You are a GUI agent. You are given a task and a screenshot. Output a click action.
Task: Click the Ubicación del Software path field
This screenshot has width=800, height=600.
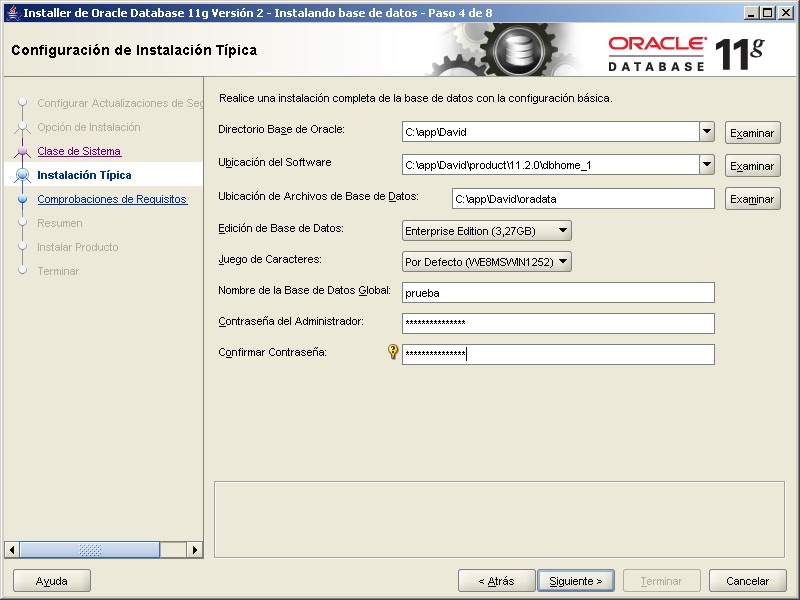tap(551, 165)
